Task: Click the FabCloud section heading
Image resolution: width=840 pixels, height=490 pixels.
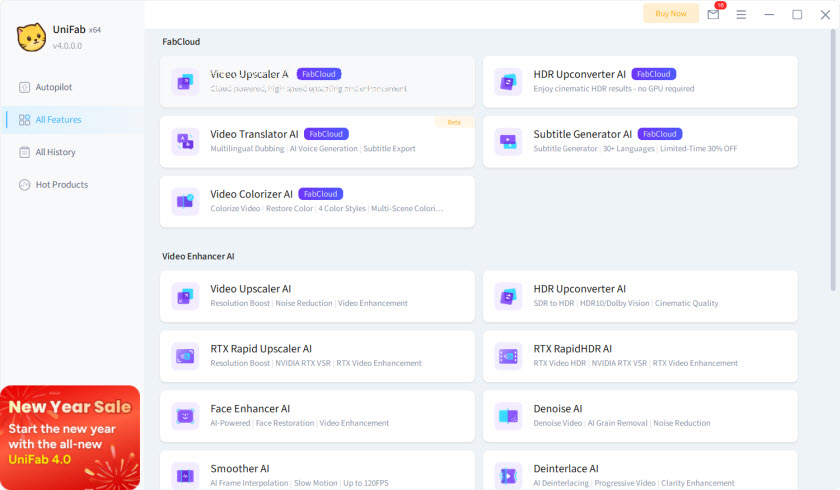Action: [x=181, y=42]
